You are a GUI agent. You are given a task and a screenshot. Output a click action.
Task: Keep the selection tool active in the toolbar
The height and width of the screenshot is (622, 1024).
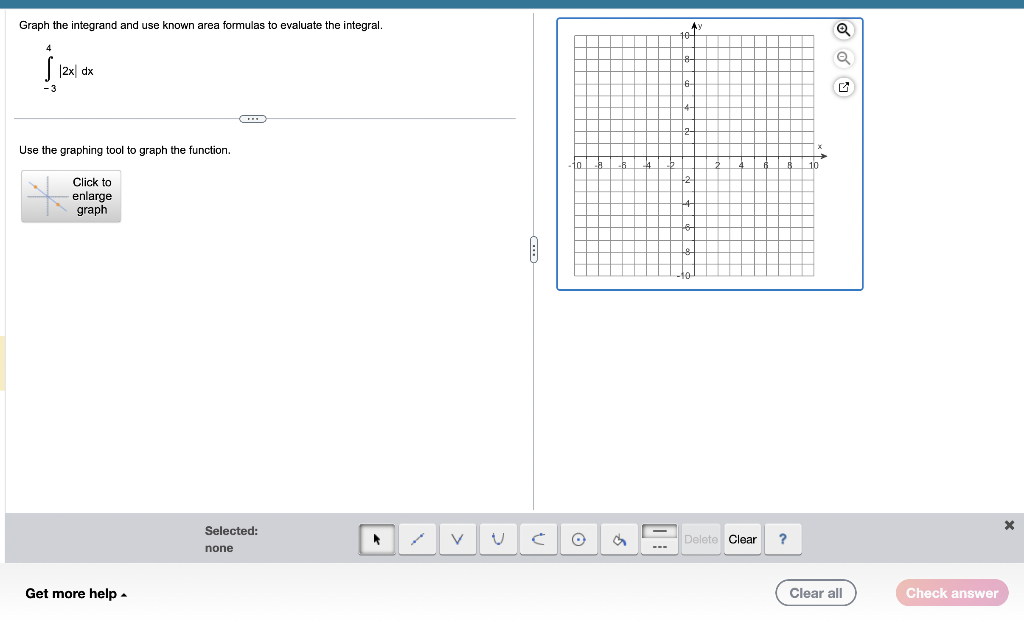click(376, 539)
